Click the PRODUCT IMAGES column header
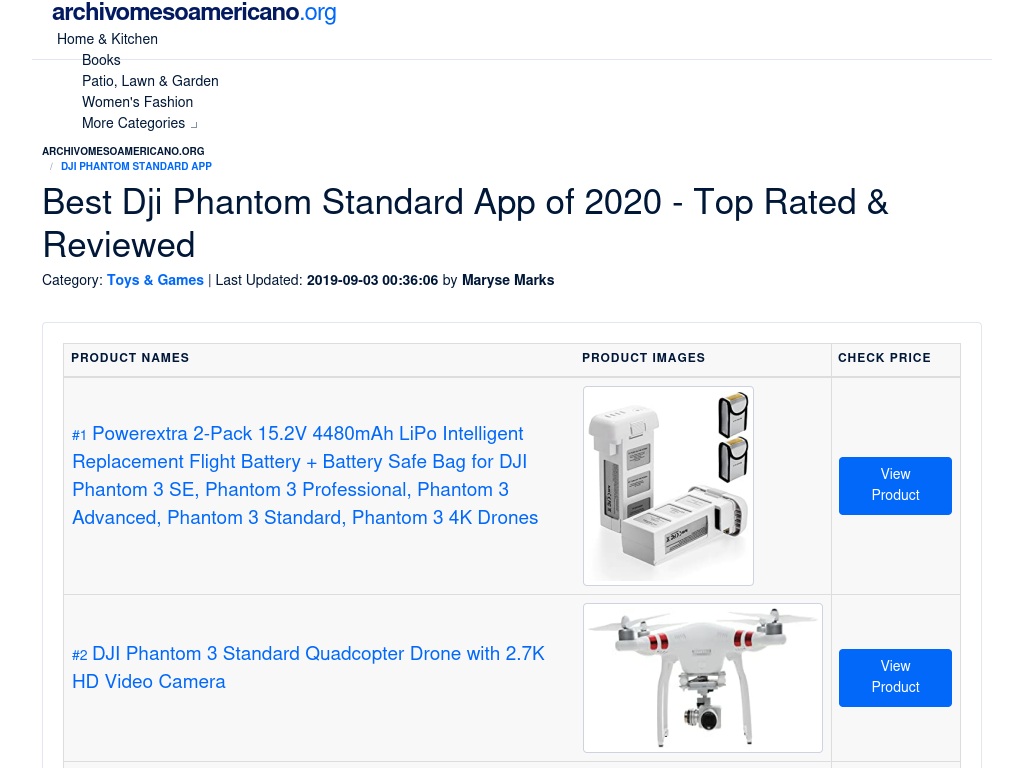This screenshot has height=768, width=1024. coord(643,358)
